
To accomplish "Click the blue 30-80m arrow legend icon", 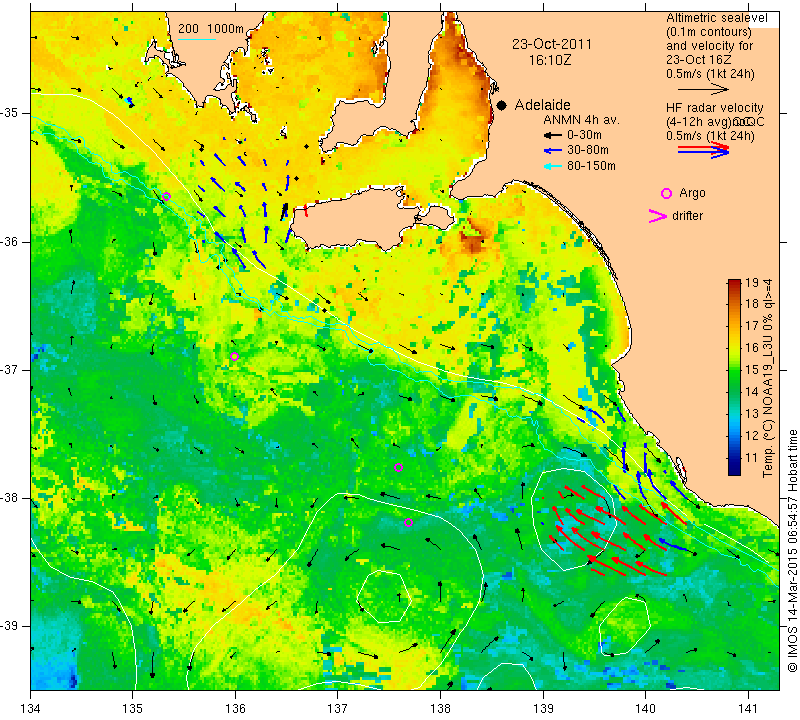I will pos(553,151).
